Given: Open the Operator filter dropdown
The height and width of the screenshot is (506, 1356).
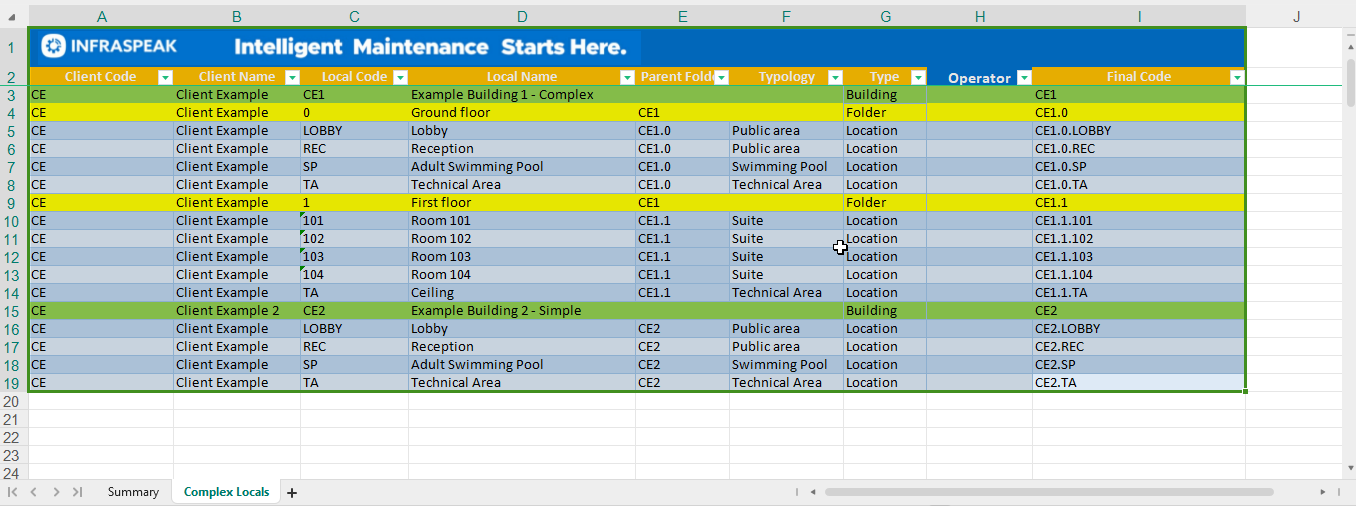Looking at the screenshot, I should 1023,78.
